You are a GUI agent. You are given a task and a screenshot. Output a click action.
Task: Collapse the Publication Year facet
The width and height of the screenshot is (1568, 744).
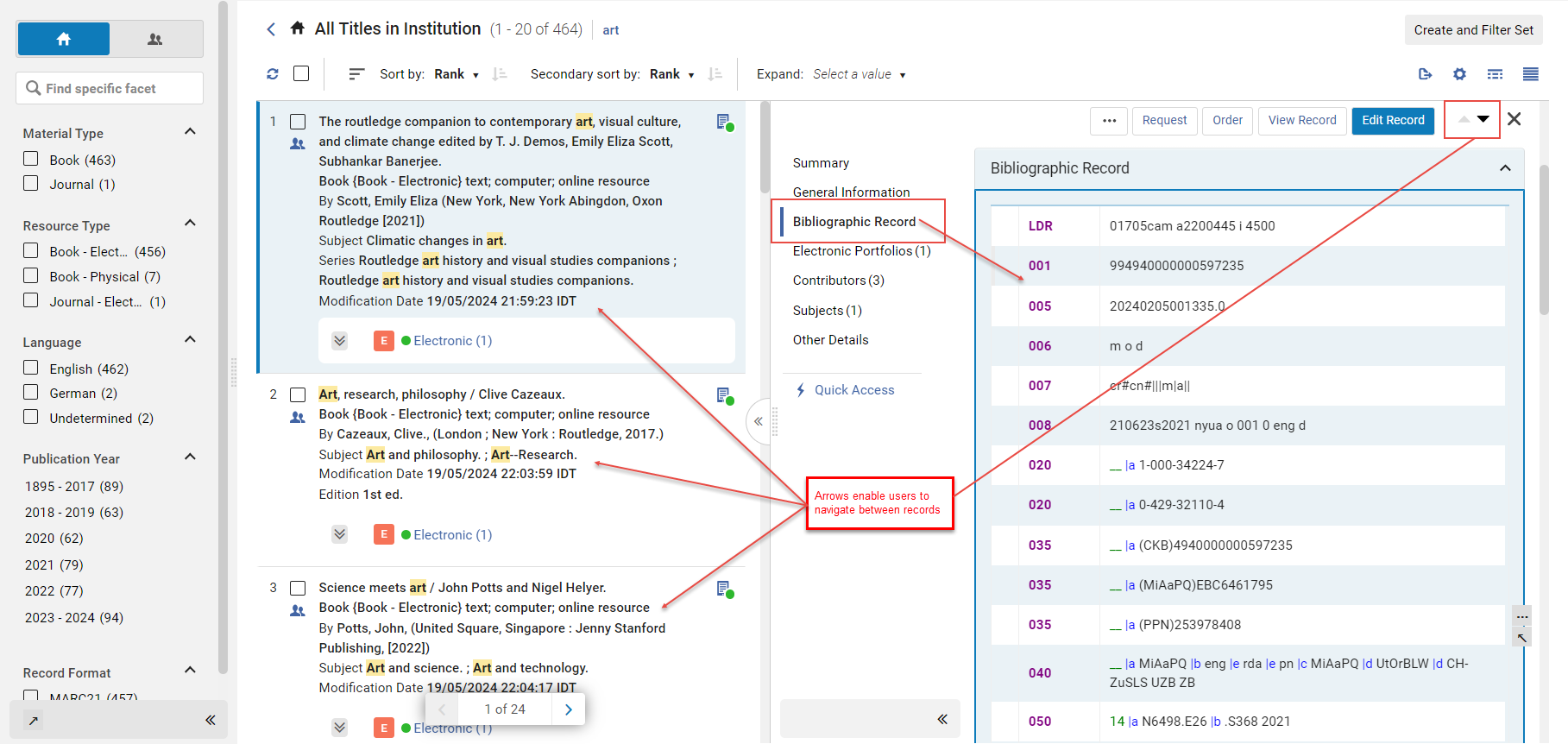coord(191,457)
